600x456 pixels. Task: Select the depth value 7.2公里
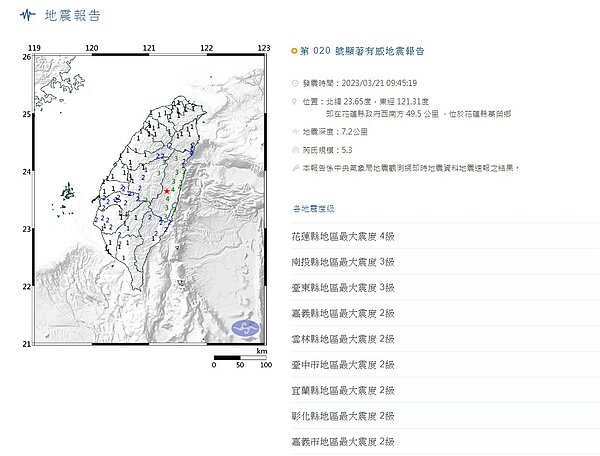[x=354, y=132]
